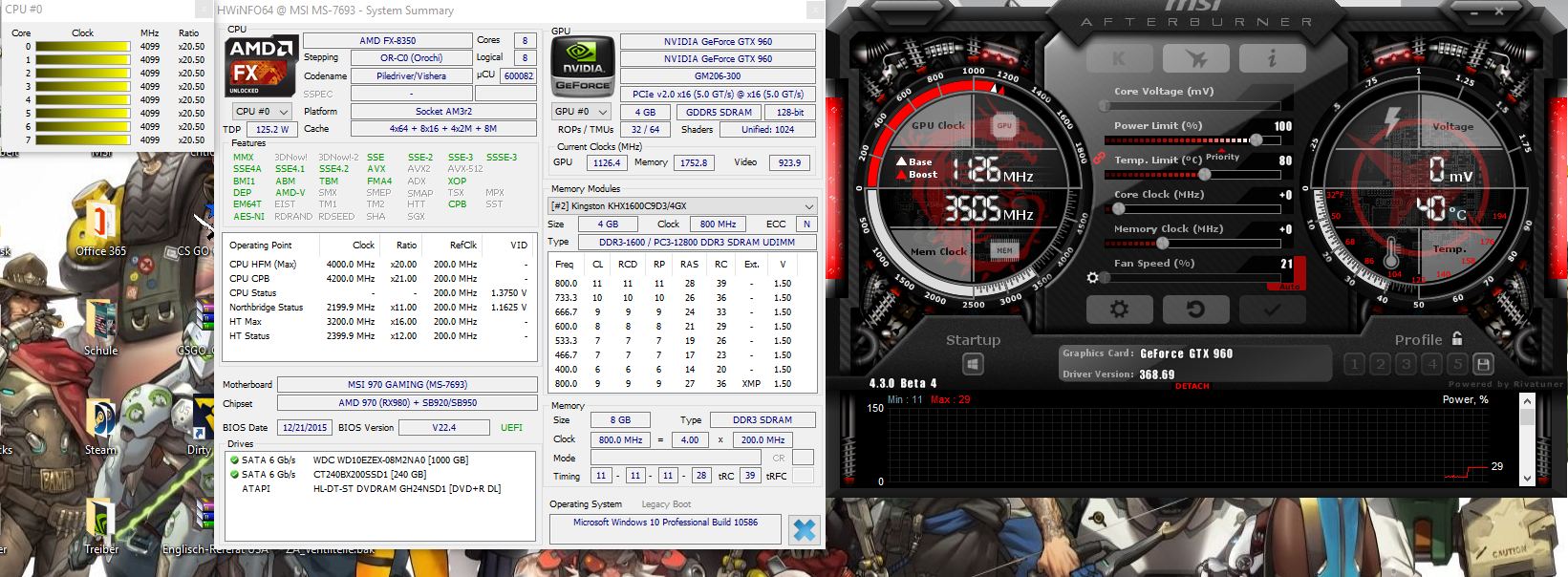Click the fan speed settings gear icon
The width and height of the screenshot is (1568, 577).
pos(1092,278)
